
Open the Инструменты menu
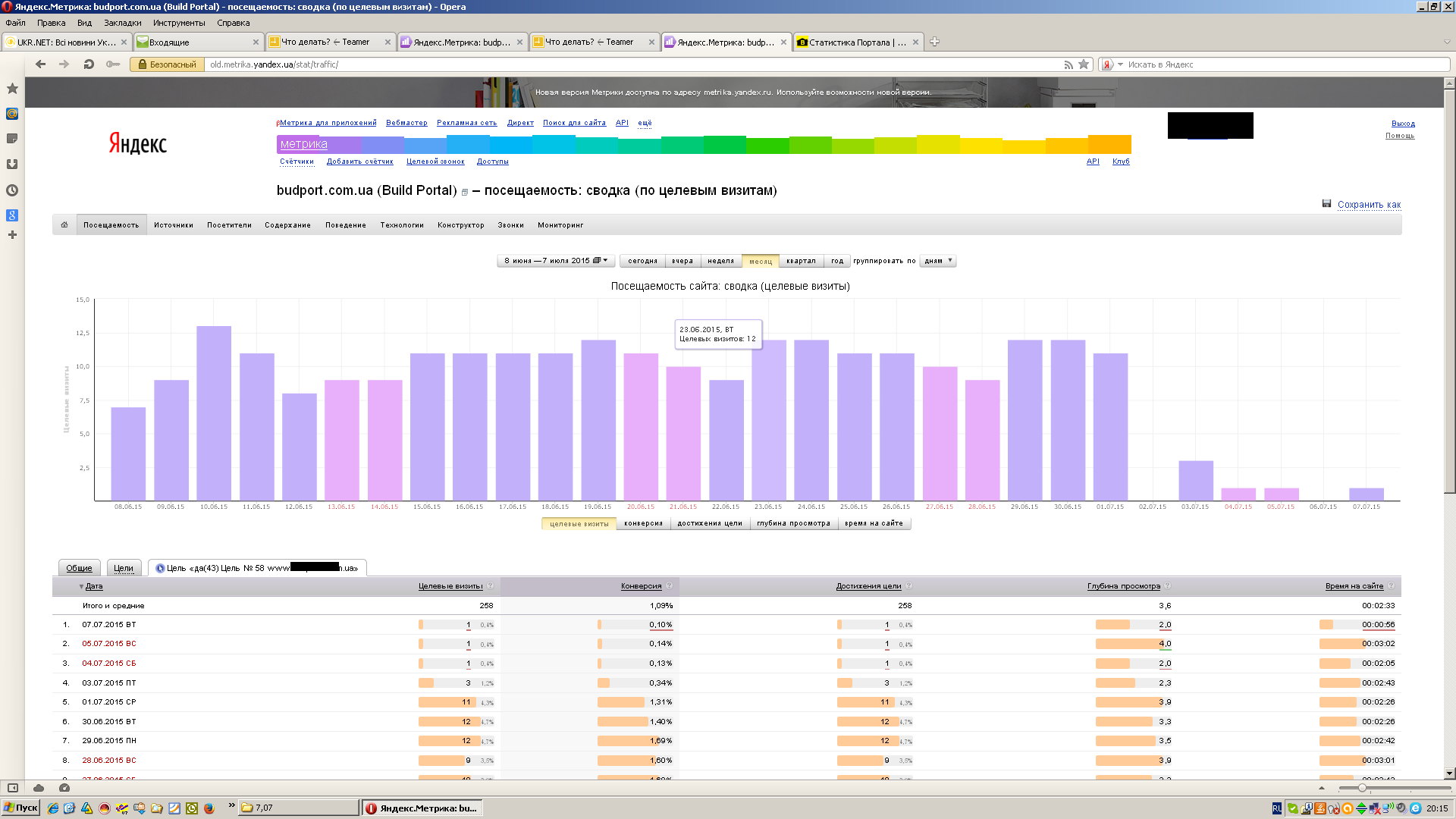(179, 23)
